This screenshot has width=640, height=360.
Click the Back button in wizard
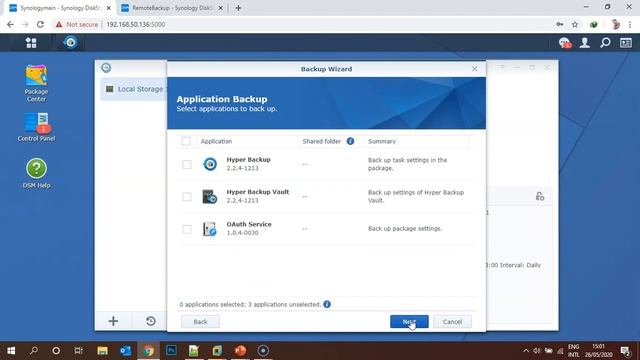200,322
